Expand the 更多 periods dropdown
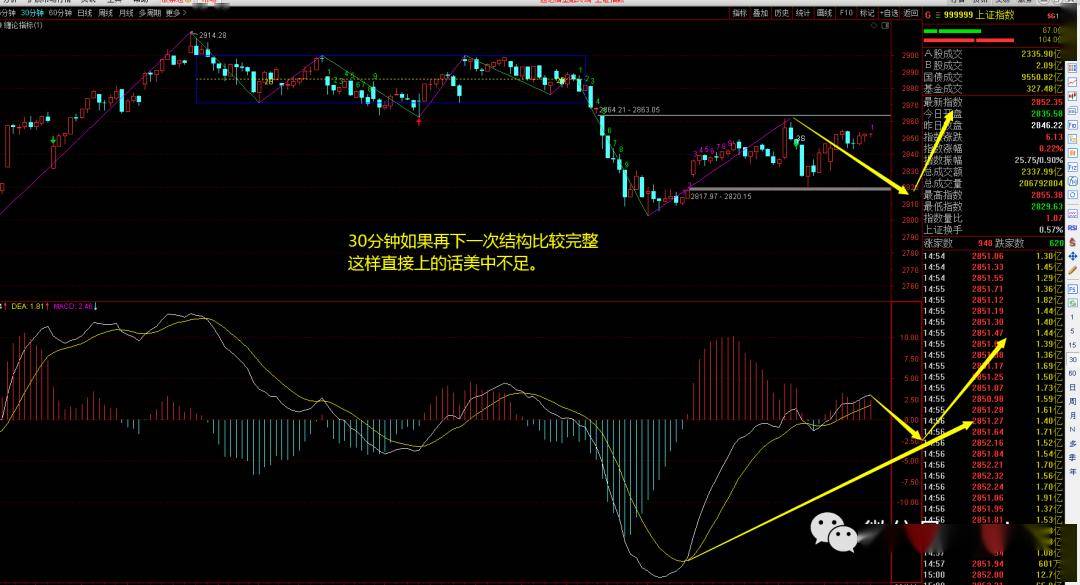The height and width of the screenshot is (585, 1080). (x=176, y=12)
